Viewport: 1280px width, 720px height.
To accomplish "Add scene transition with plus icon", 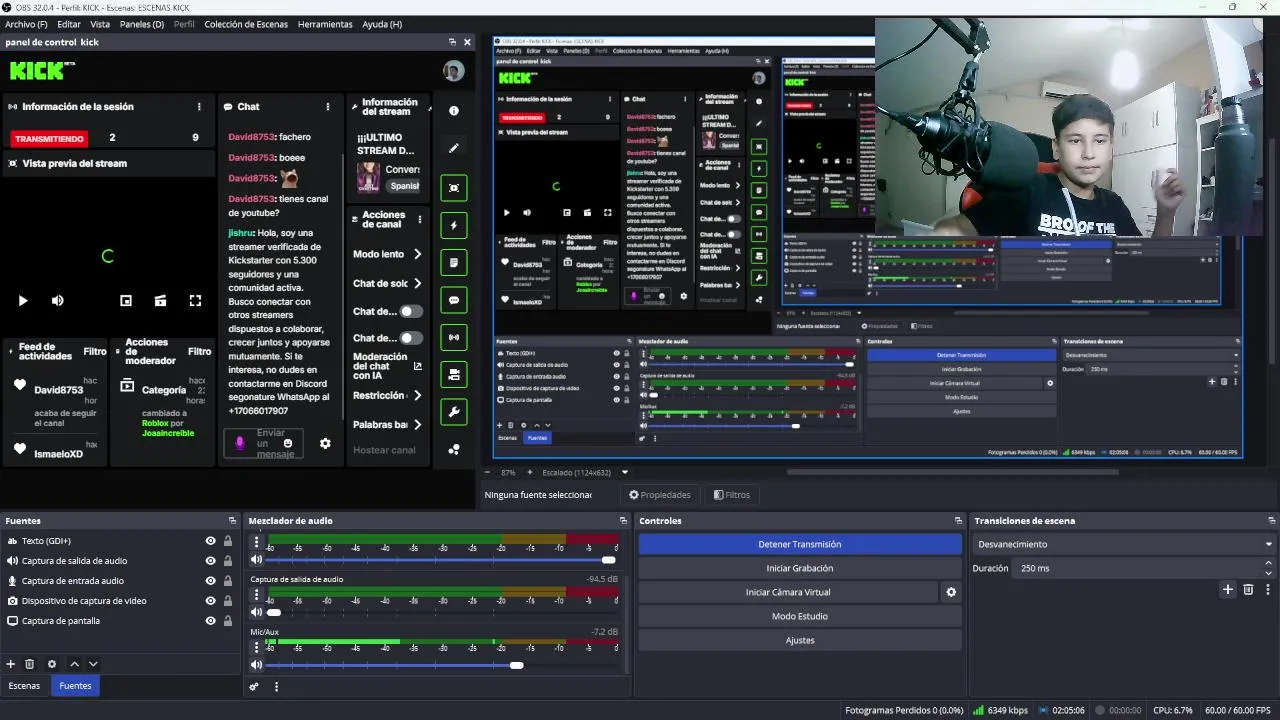I will pos(1228,590).
